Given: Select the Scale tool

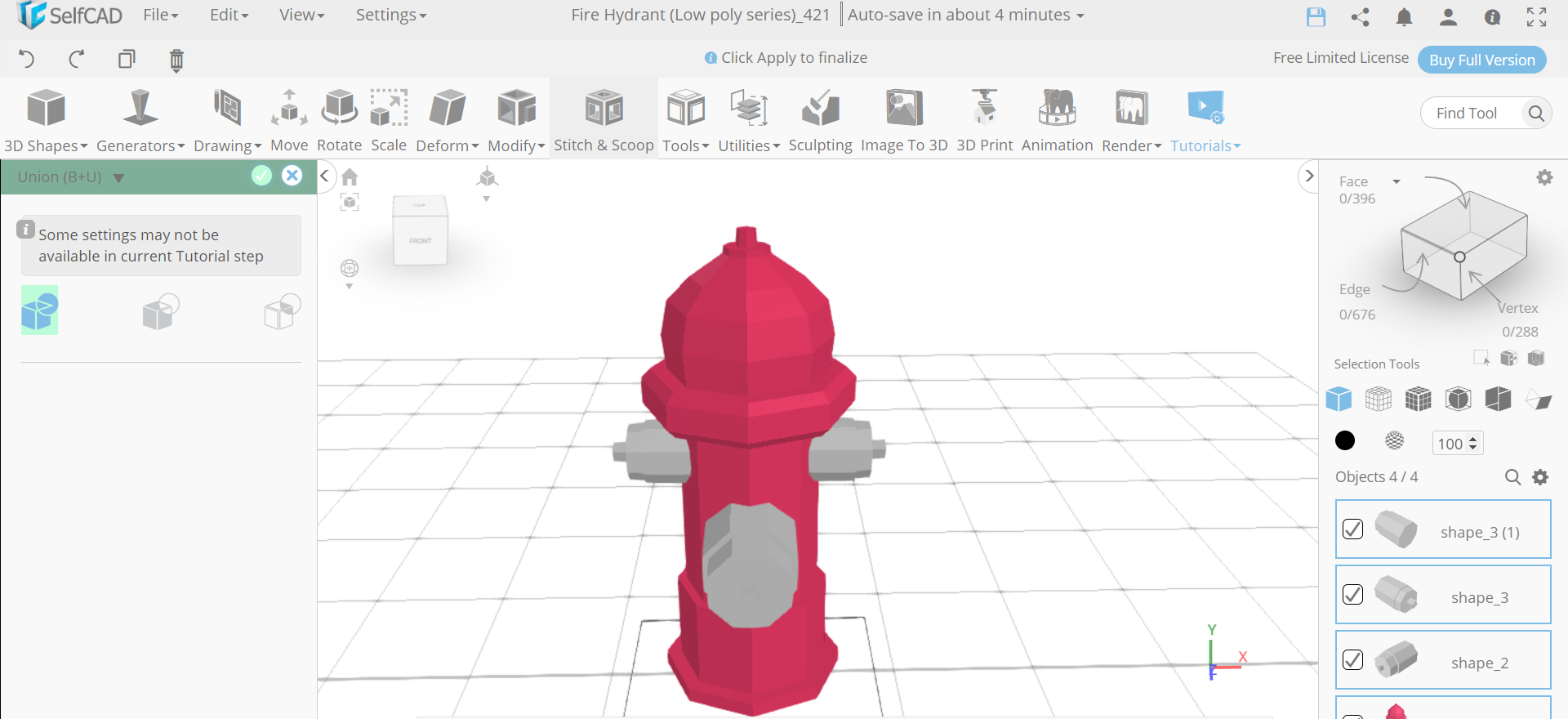Looking at the screenshot, I should click(389, 120).
